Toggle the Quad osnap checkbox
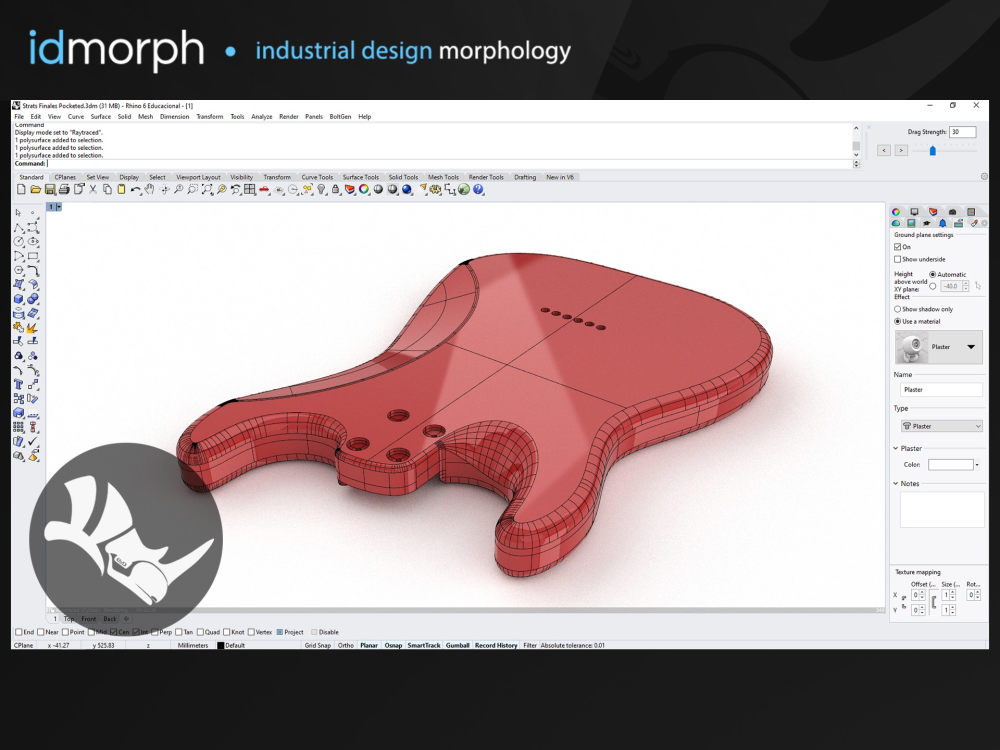1000x750 pixels. (x=200, y=632)
